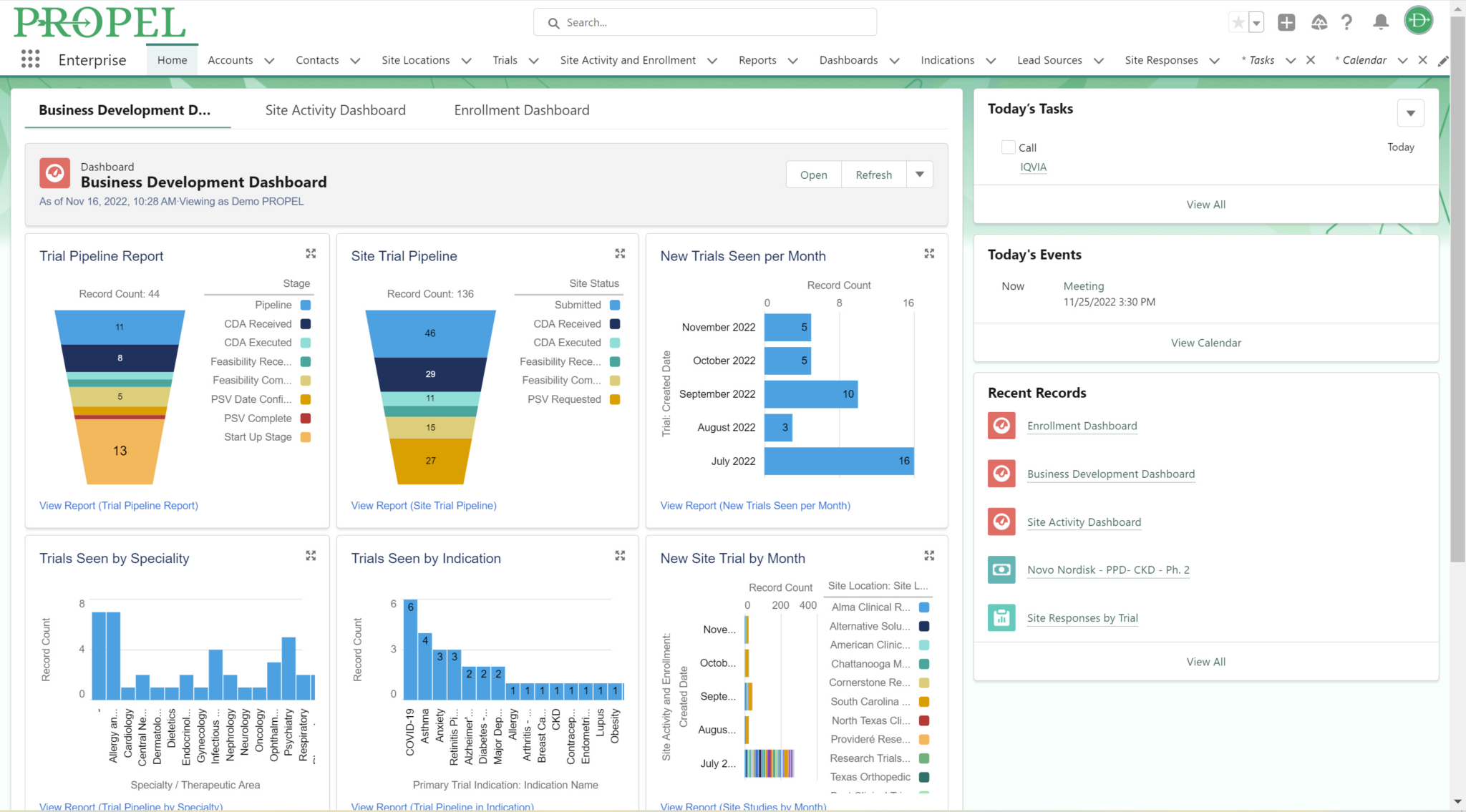Open the Tasks navigation tab
Screen dimensions: 1466x812
point(1261,60)
